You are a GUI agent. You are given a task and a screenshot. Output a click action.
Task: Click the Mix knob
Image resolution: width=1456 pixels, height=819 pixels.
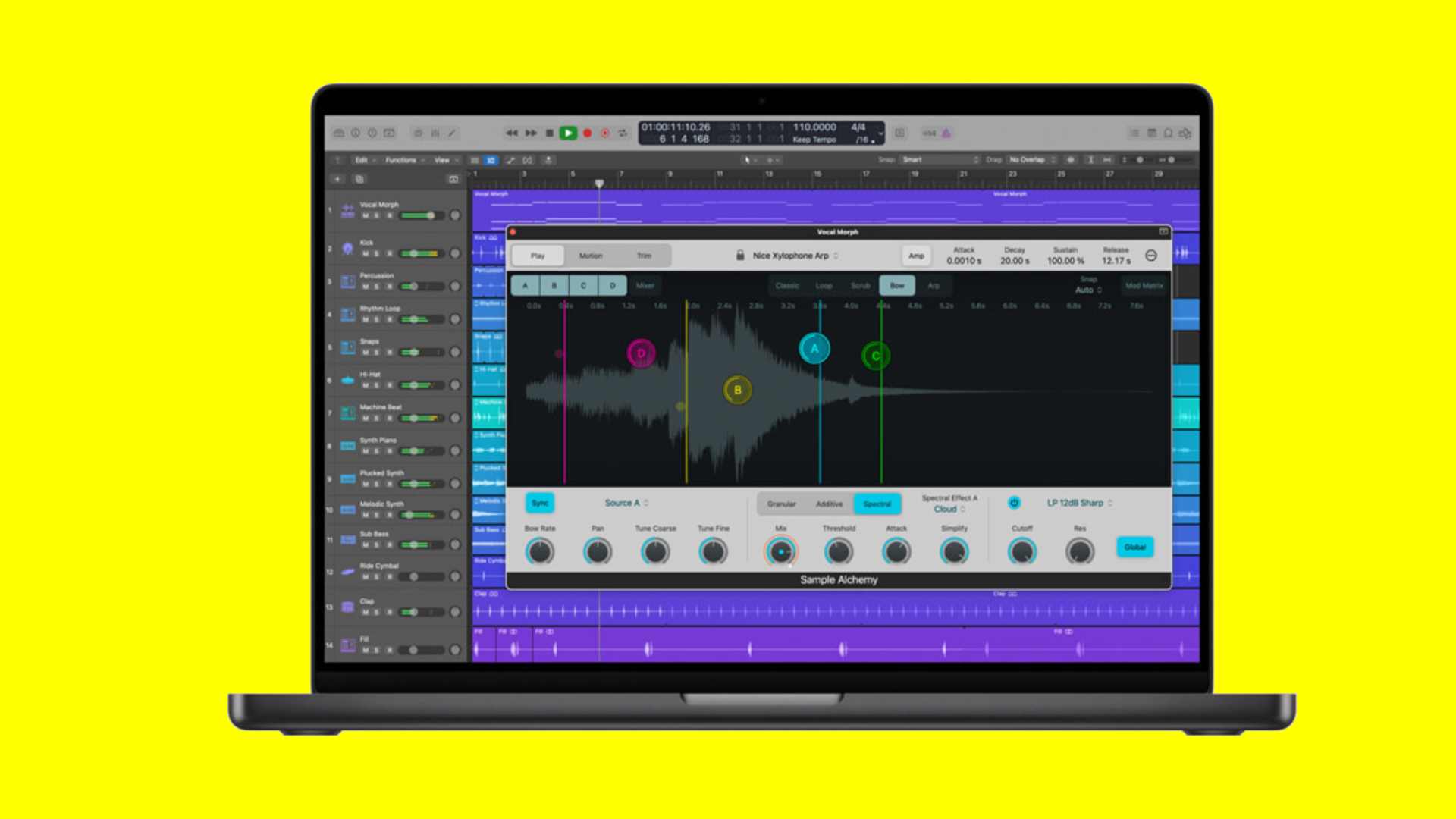[x=781, y=551]
